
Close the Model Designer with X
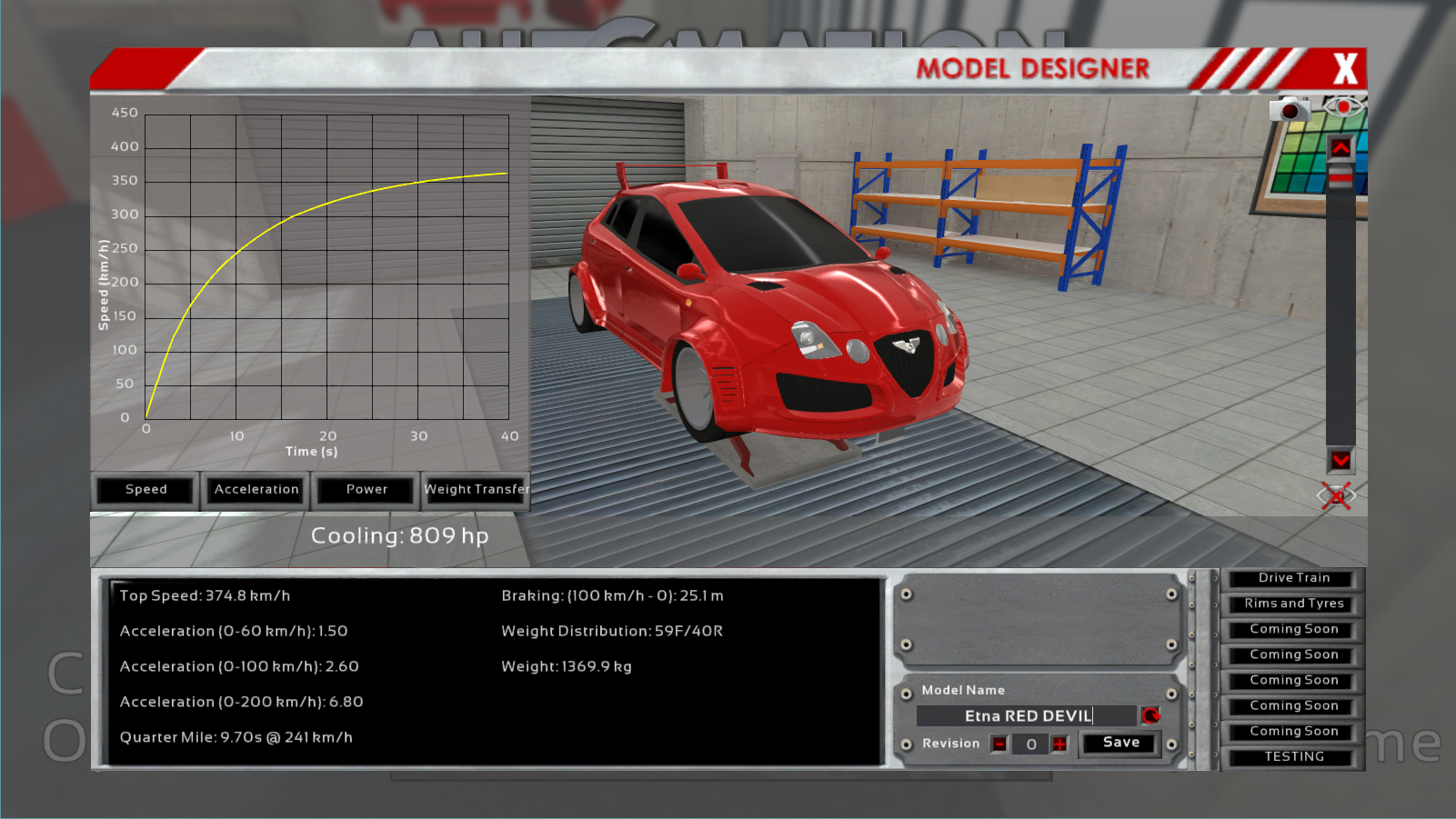pos(1345,68)
